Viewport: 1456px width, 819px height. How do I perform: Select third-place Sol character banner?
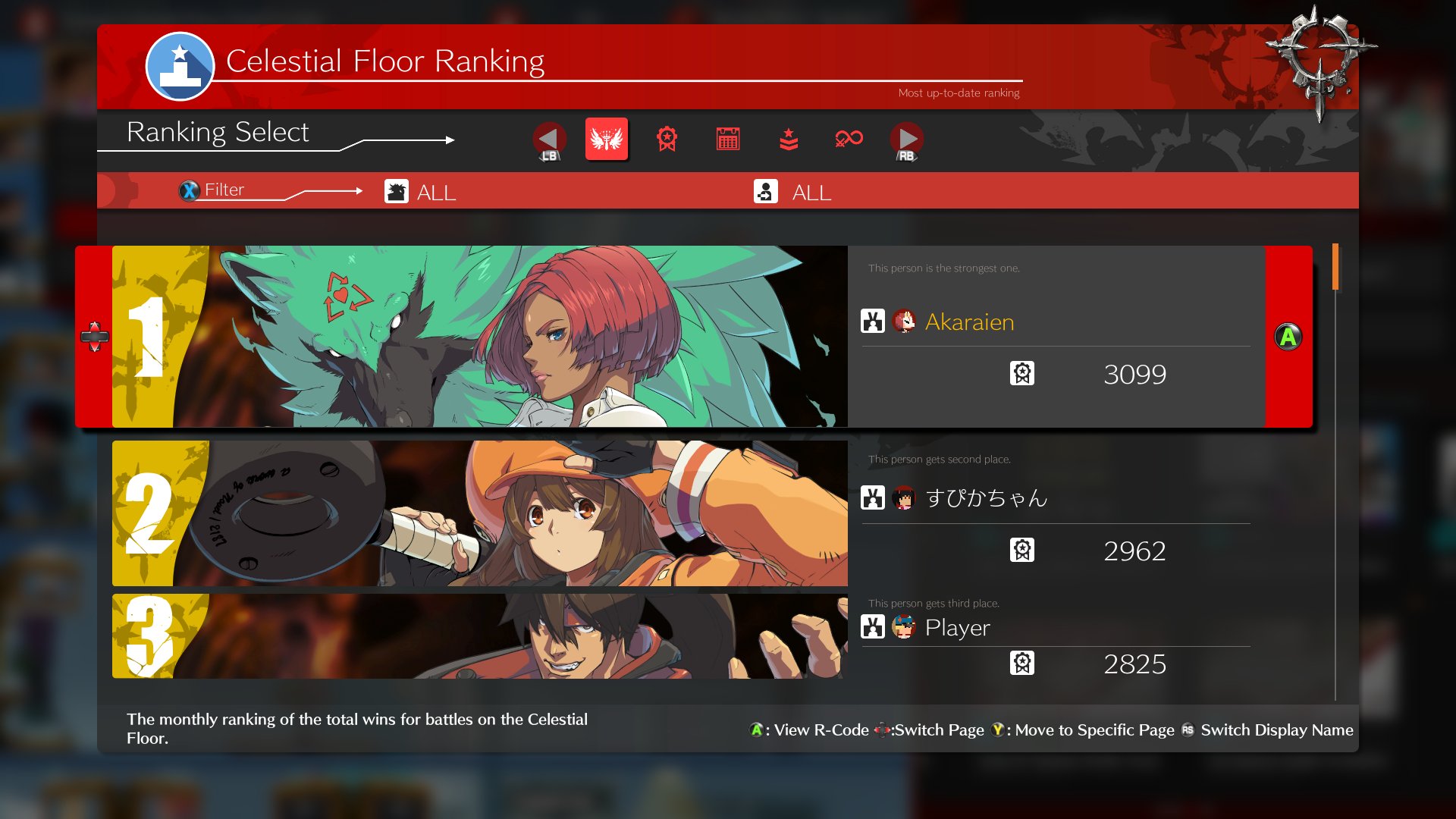click(x=480, y=635)
